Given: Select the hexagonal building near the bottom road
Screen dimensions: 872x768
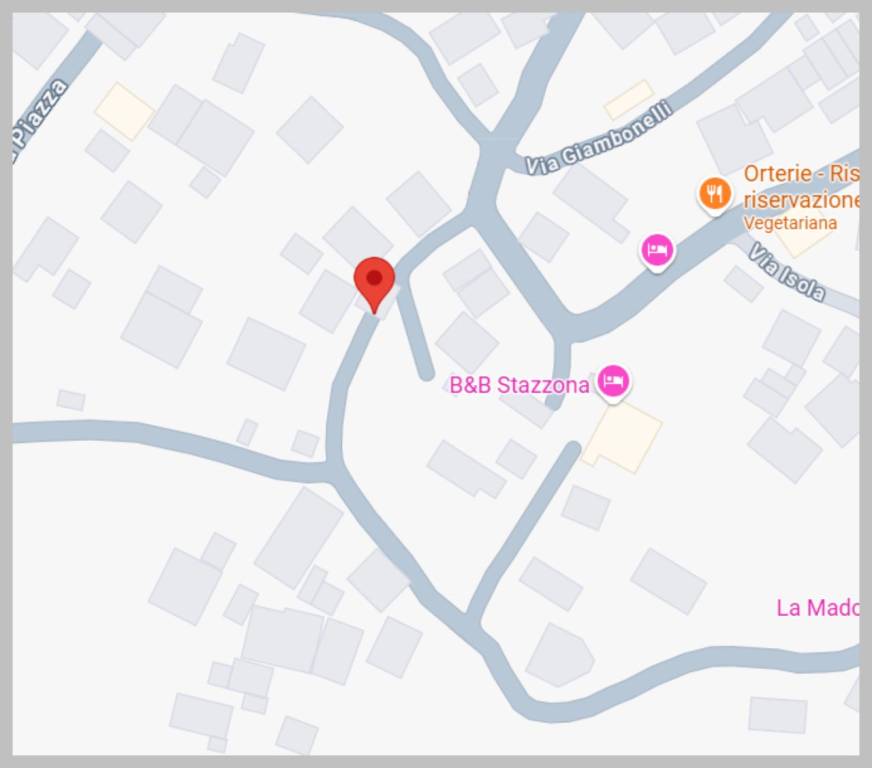Looking at the screenshot, I should click(560, 655).
